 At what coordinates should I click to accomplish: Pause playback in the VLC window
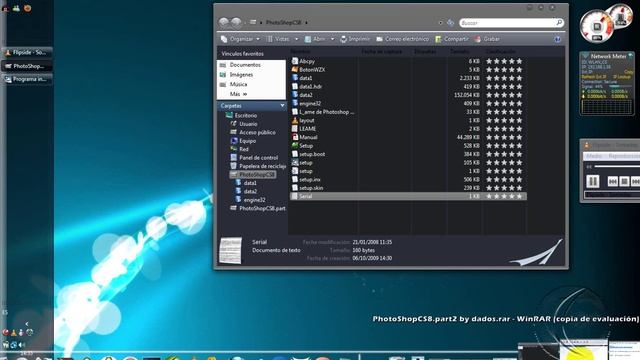[x=592, y=181]
